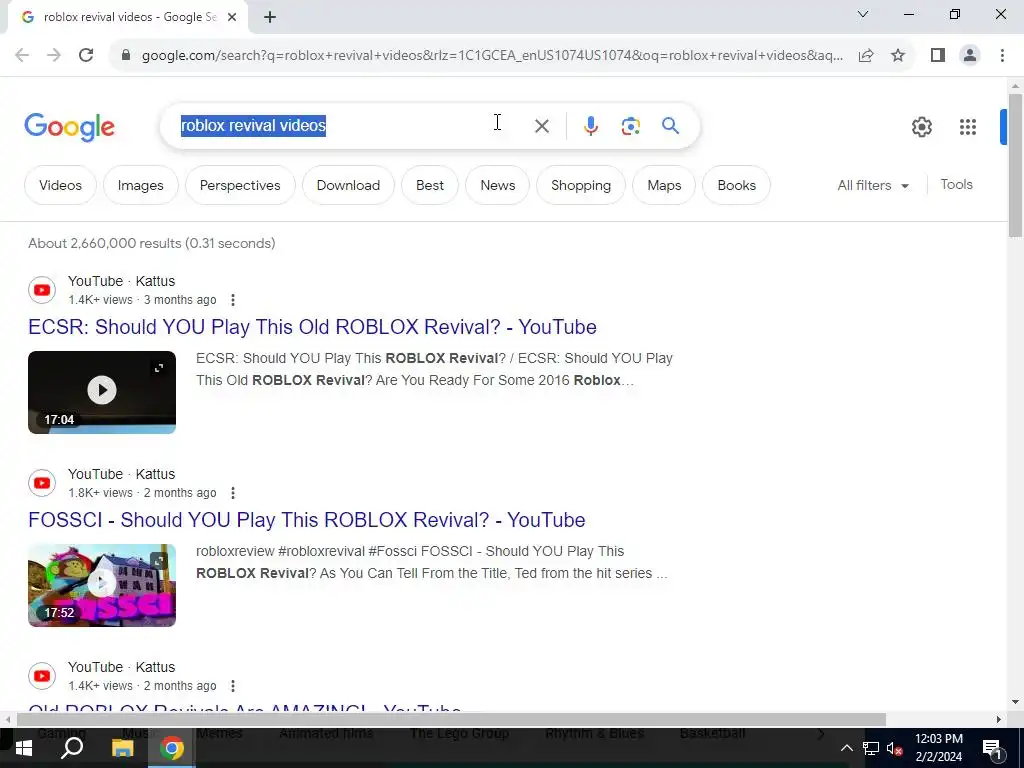This screenshot has width=1024, height=768.
Task: Select the 'About 2,660,000 results' text
Action: coord(105,244)
